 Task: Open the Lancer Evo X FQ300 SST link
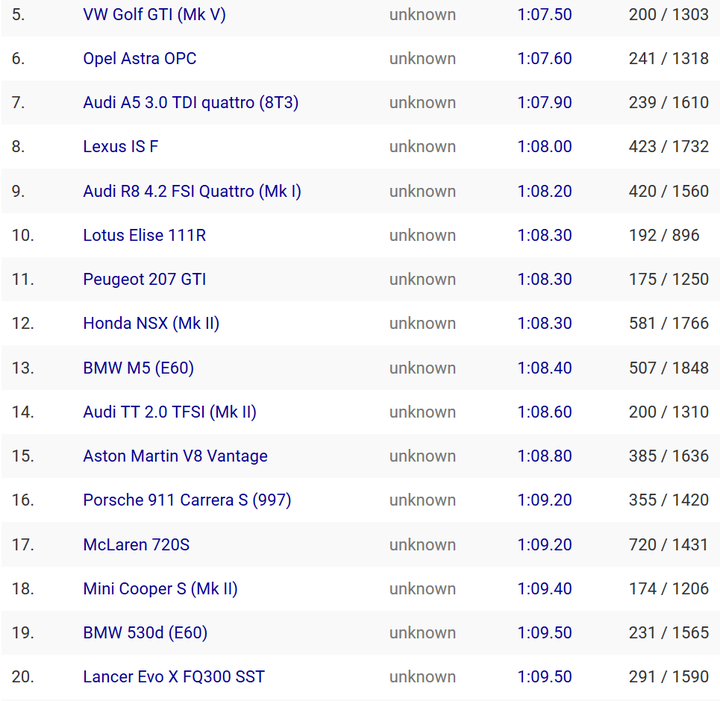point(174,677)
